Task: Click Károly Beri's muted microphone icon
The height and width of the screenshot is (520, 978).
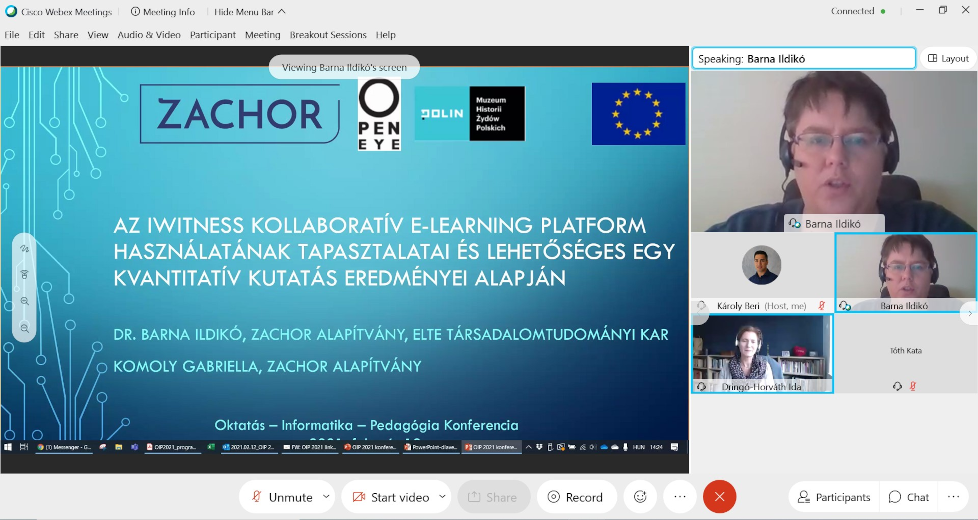Action: click(822, 306)
